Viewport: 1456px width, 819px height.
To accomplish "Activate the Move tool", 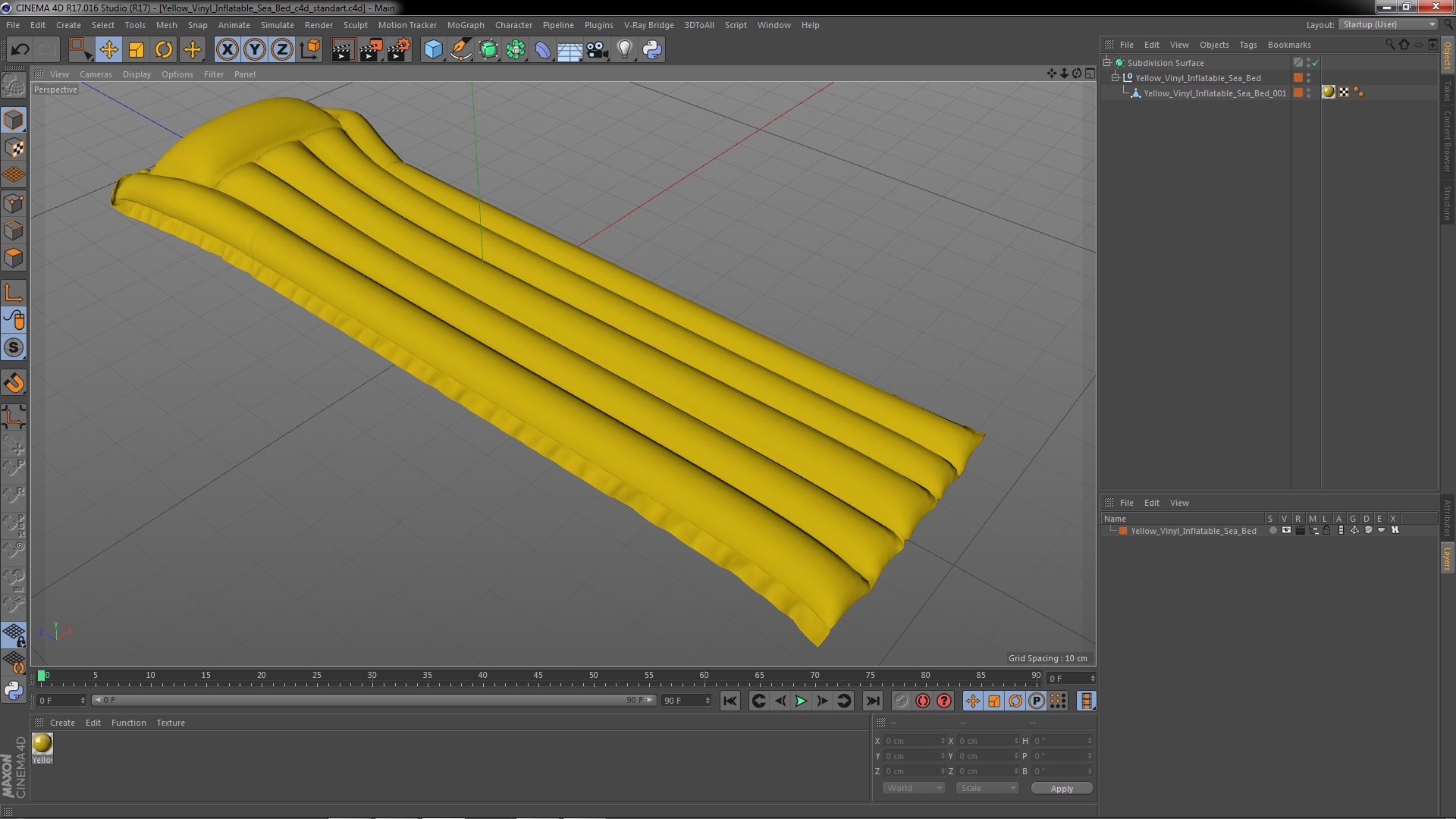I will 108,50.
